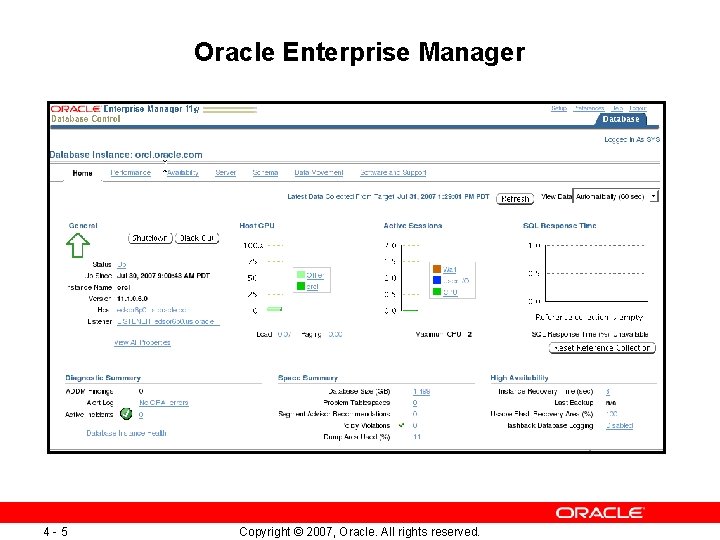Click the Black Out button
The width and height of the screenshot is (720, 540).
pos(197,238)
